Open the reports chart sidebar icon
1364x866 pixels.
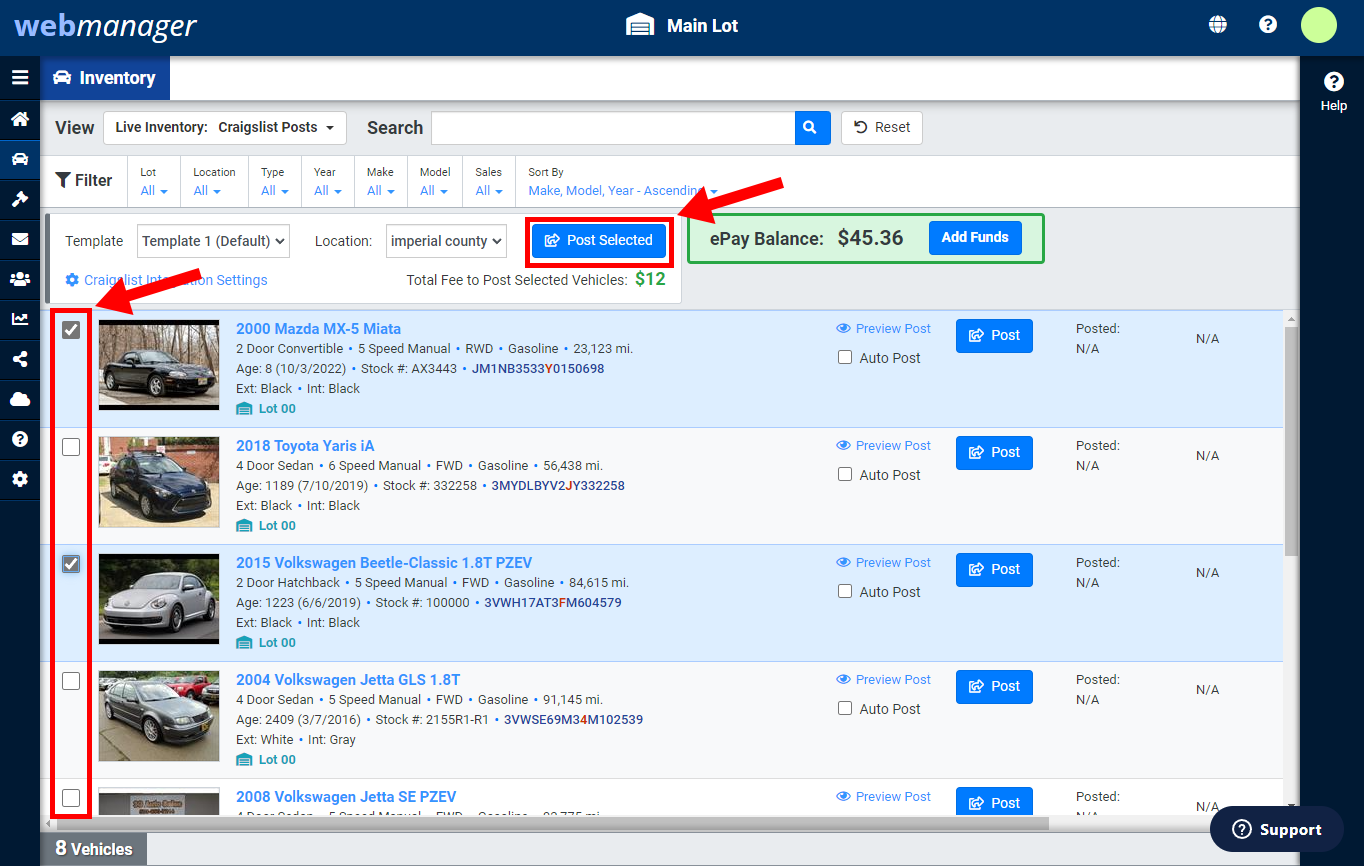click(x=19, y=319)
